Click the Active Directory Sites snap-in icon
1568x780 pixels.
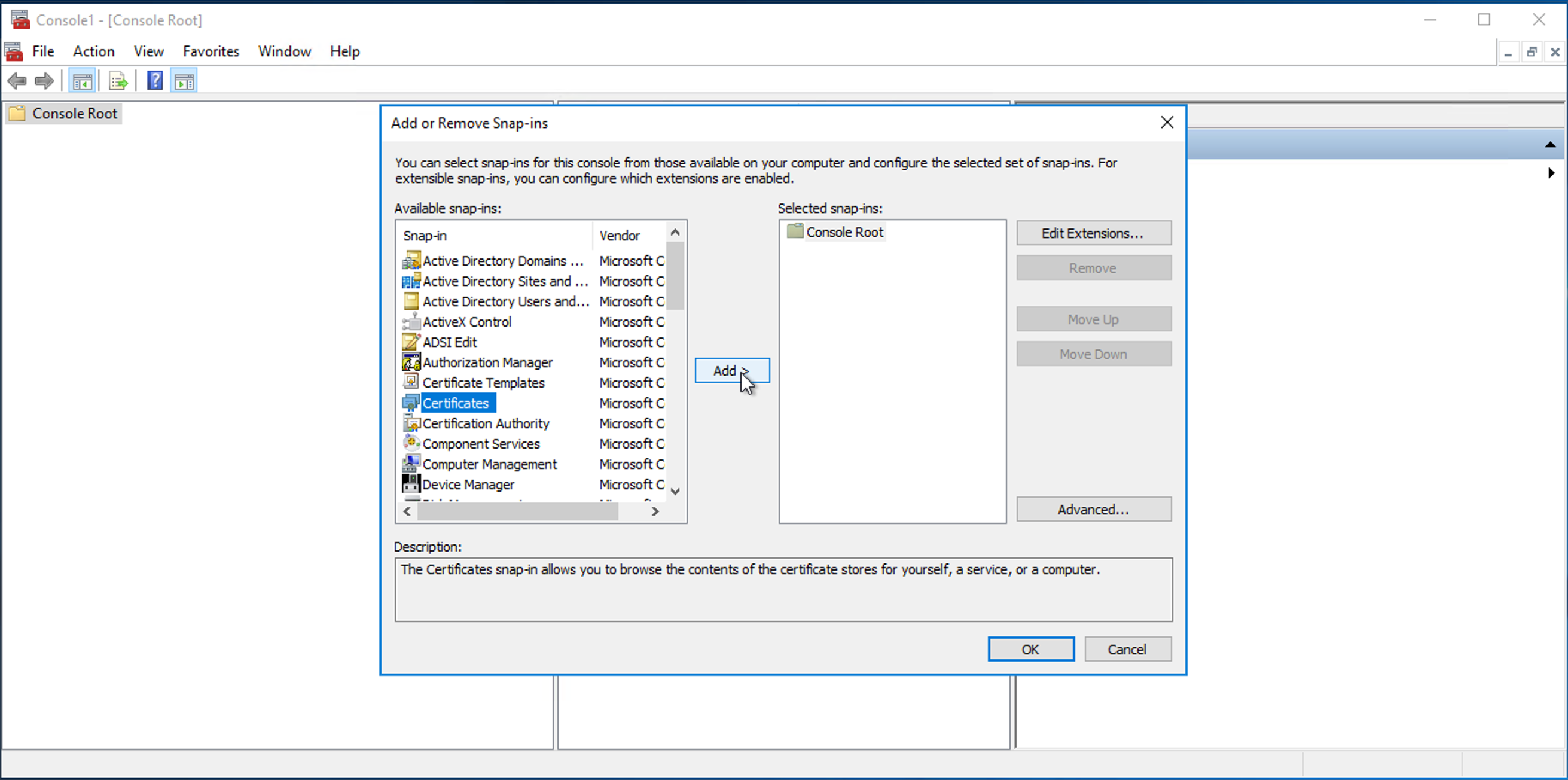click(x=411, y=281)
